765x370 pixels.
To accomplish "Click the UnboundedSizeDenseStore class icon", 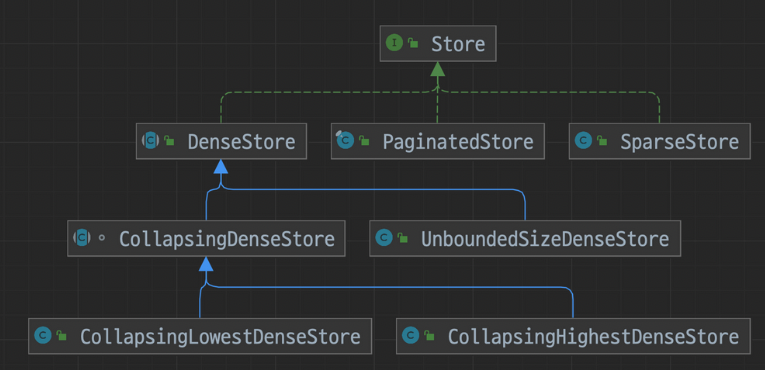I will coord(384,238).
